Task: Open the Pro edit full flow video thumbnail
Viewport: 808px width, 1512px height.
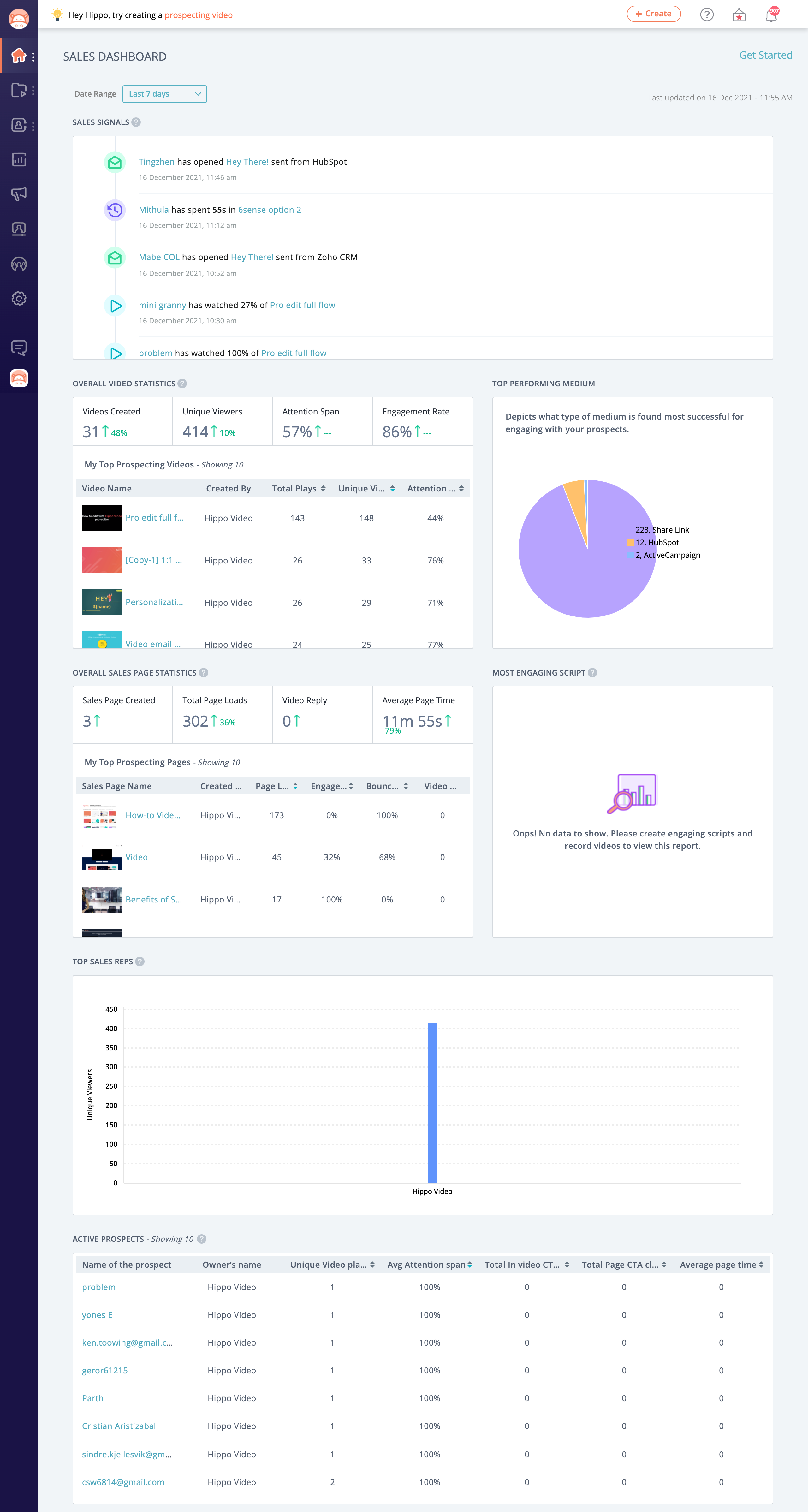Action: (102, 518)
